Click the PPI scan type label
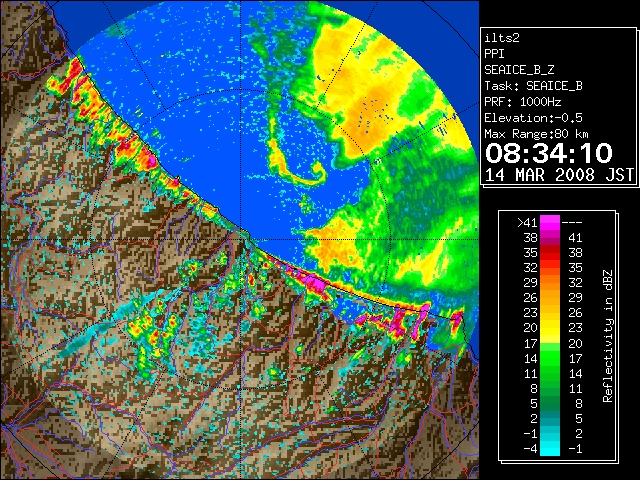 [x=494, y=54]
